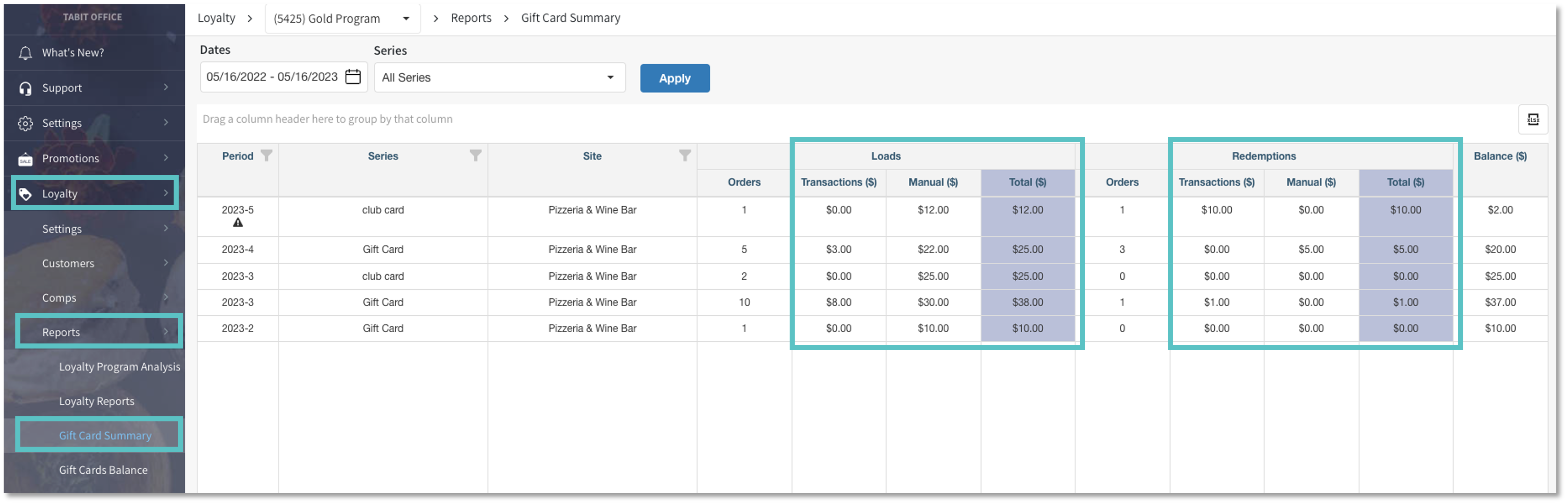The height and width of the screenshot is (504, 1568).
Task: Click the Settings gear icon in sidebar
Action: [x=25, y=124]
